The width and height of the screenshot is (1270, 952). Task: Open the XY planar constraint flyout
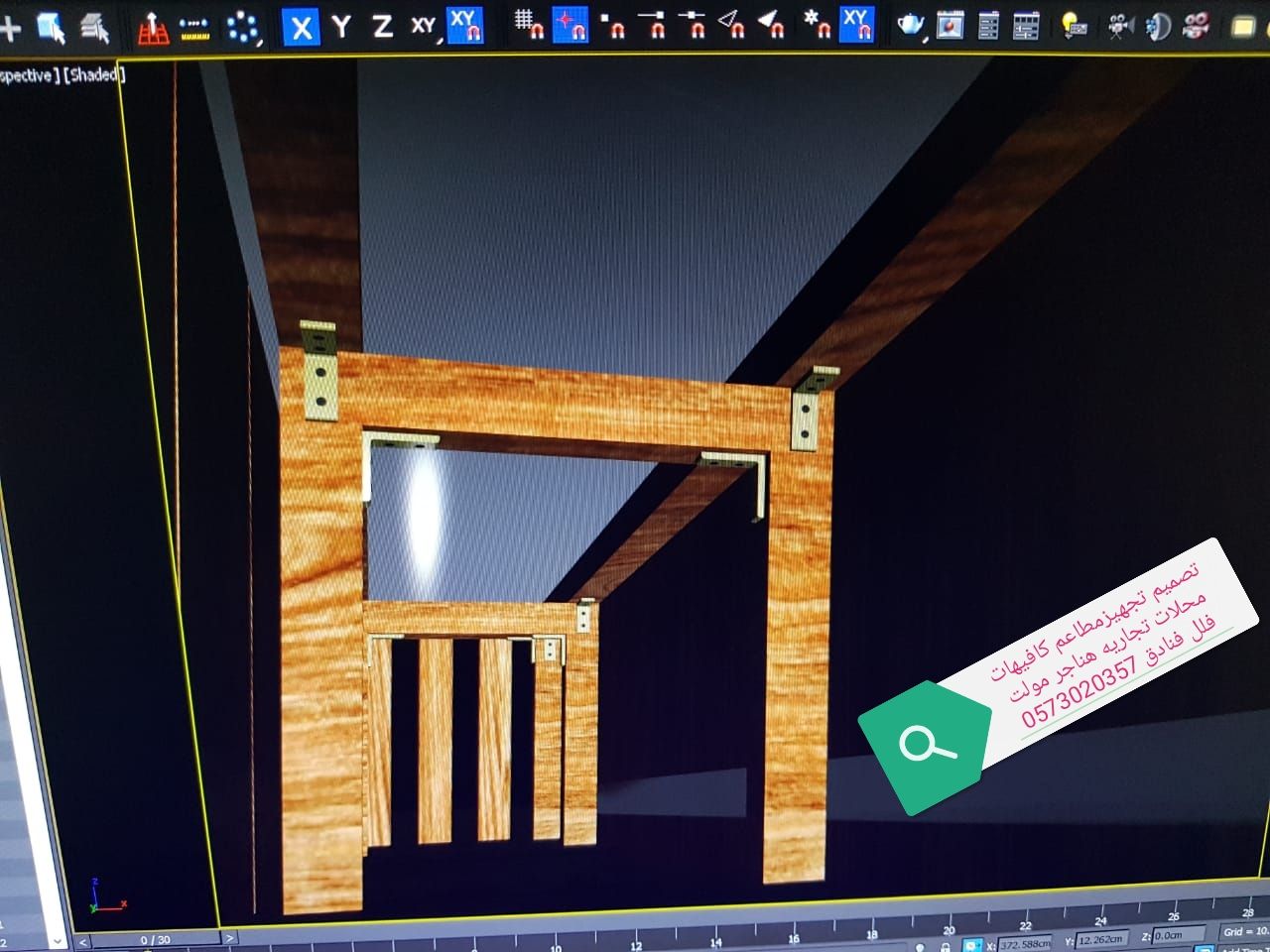coord(422,27)
